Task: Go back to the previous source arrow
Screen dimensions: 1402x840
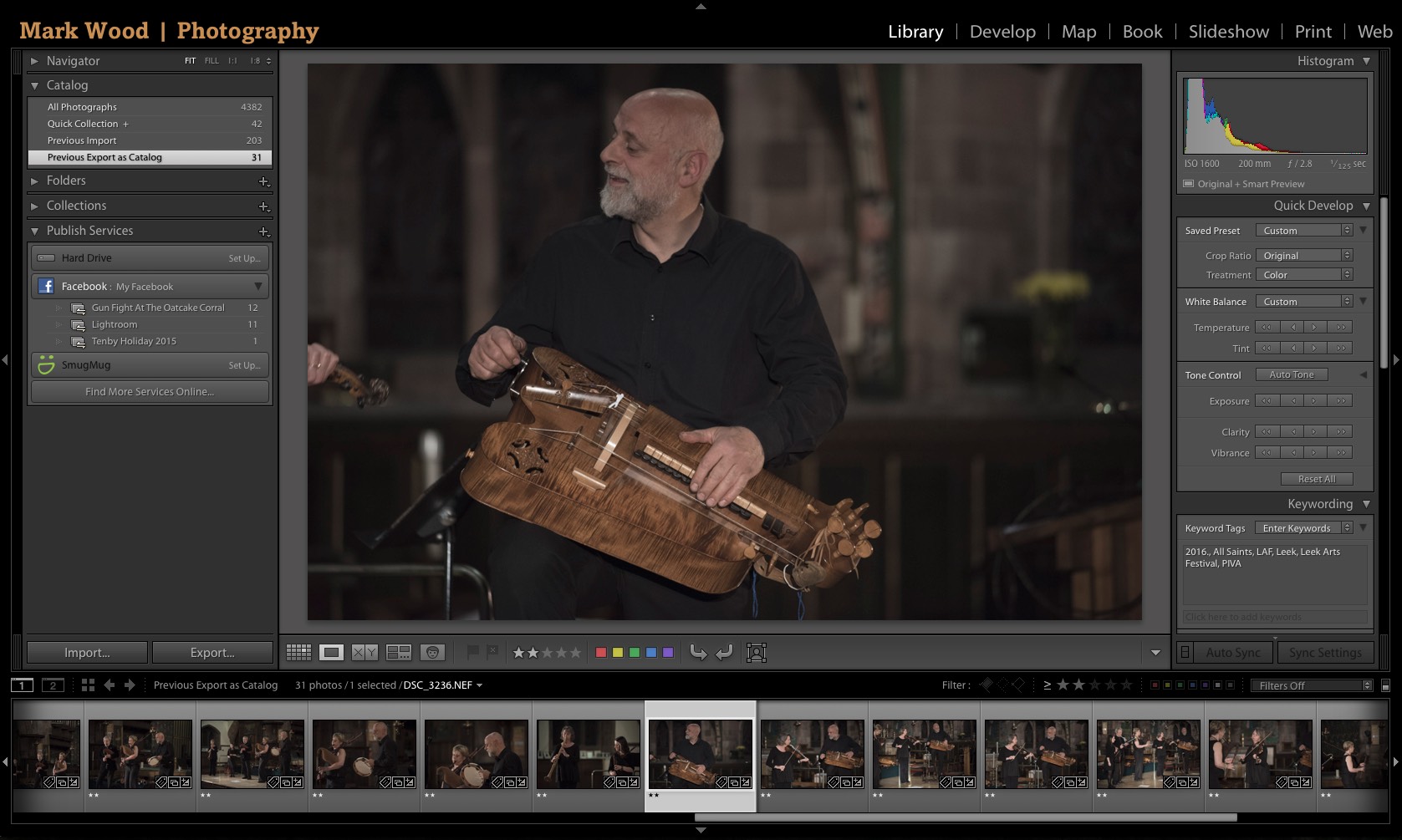Action: [110, 685]
